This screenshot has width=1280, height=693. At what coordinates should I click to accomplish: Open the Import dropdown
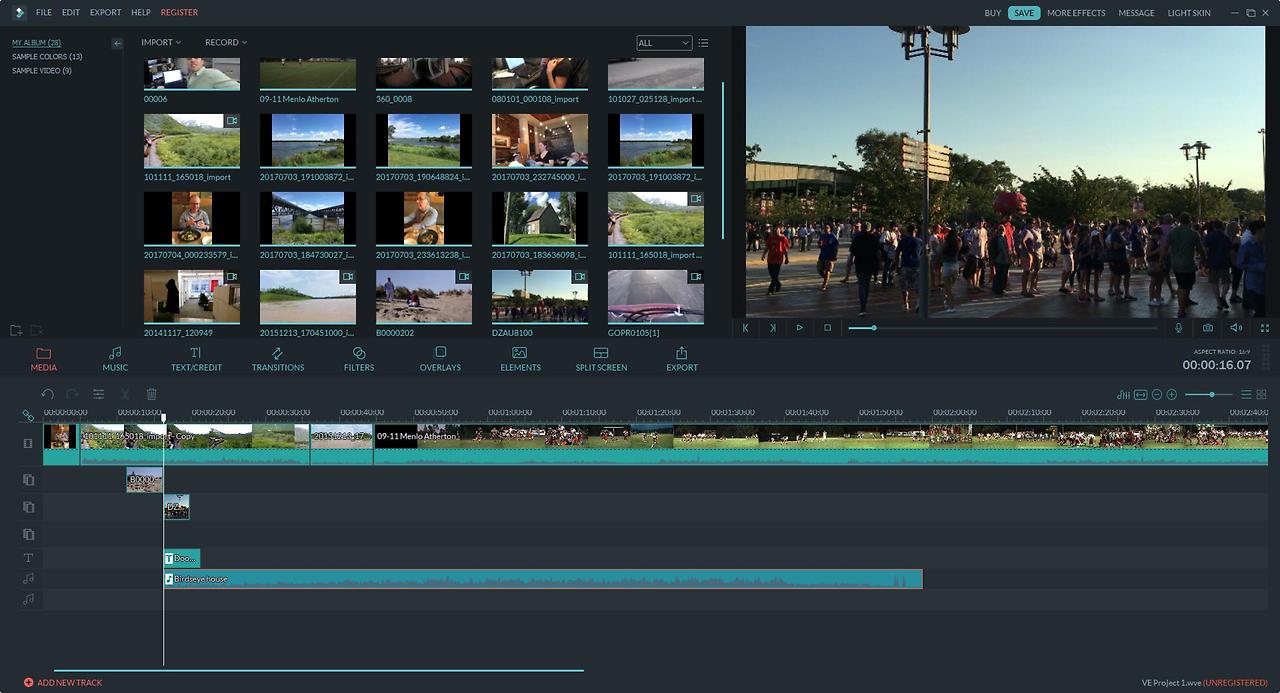161,42
